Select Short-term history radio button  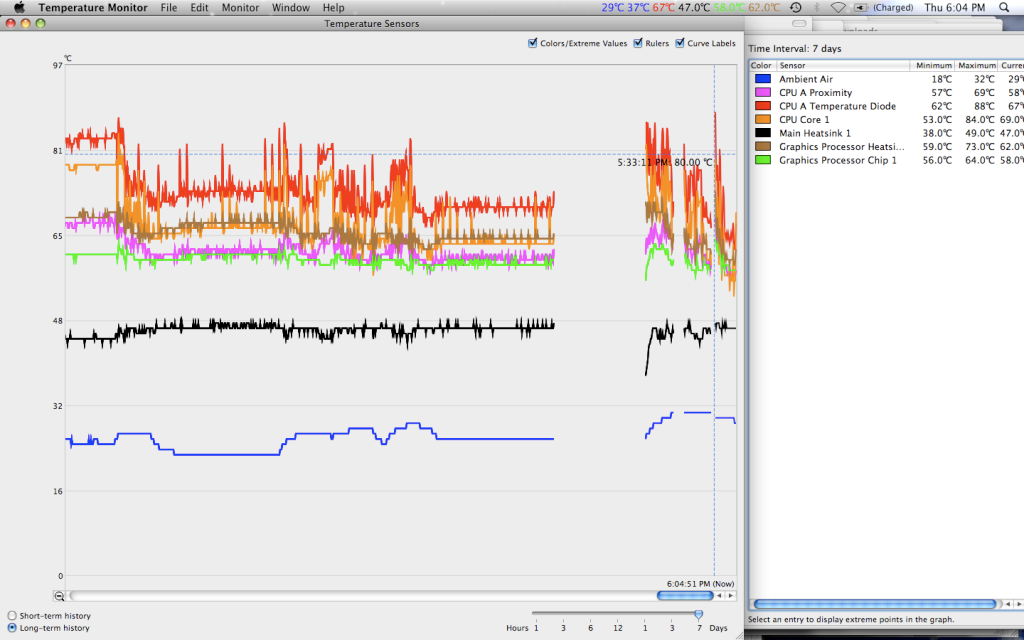click(12, 615)
